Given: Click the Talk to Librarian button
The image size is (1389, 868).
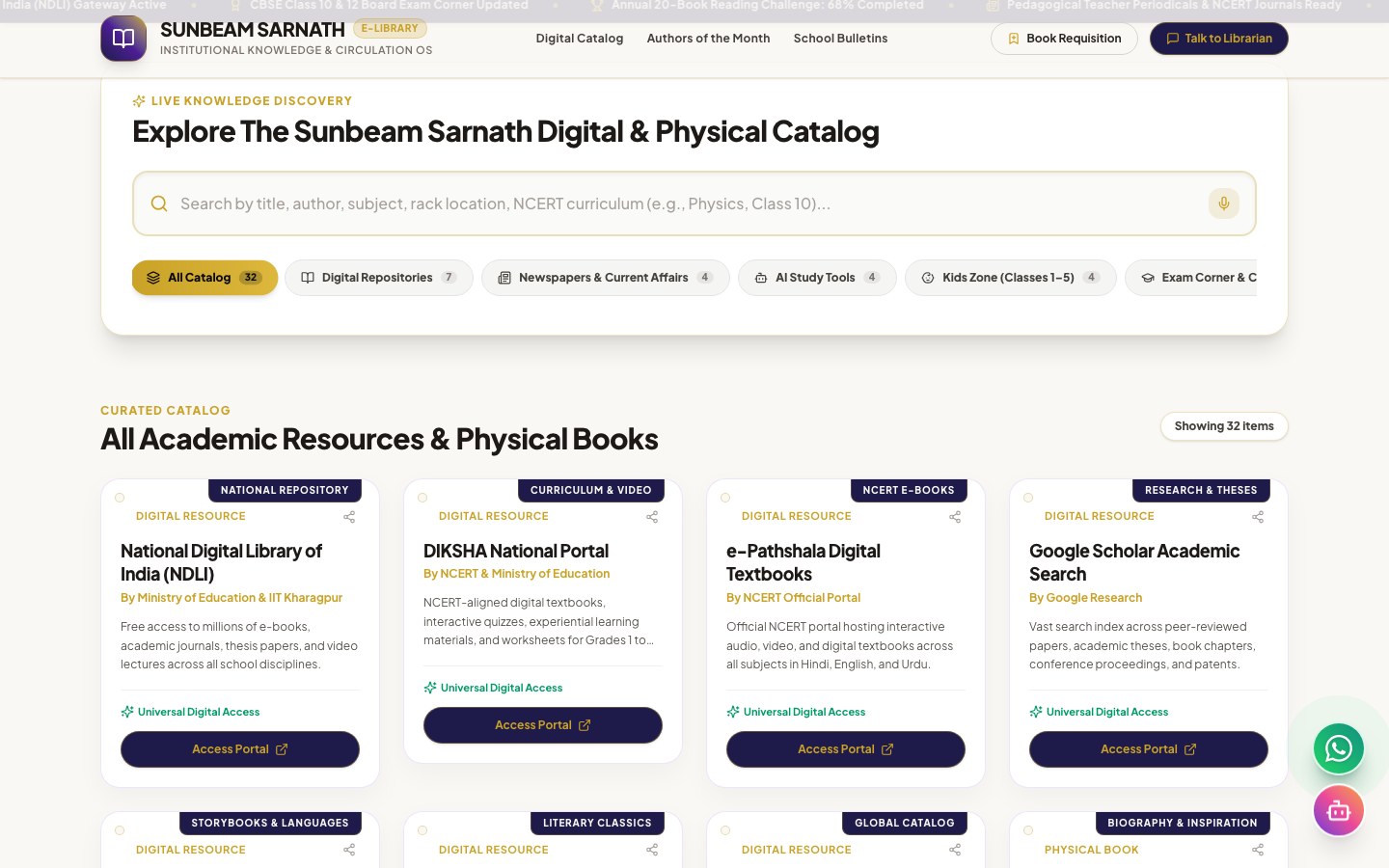Looking at the screenshot, I should 1219,39.
